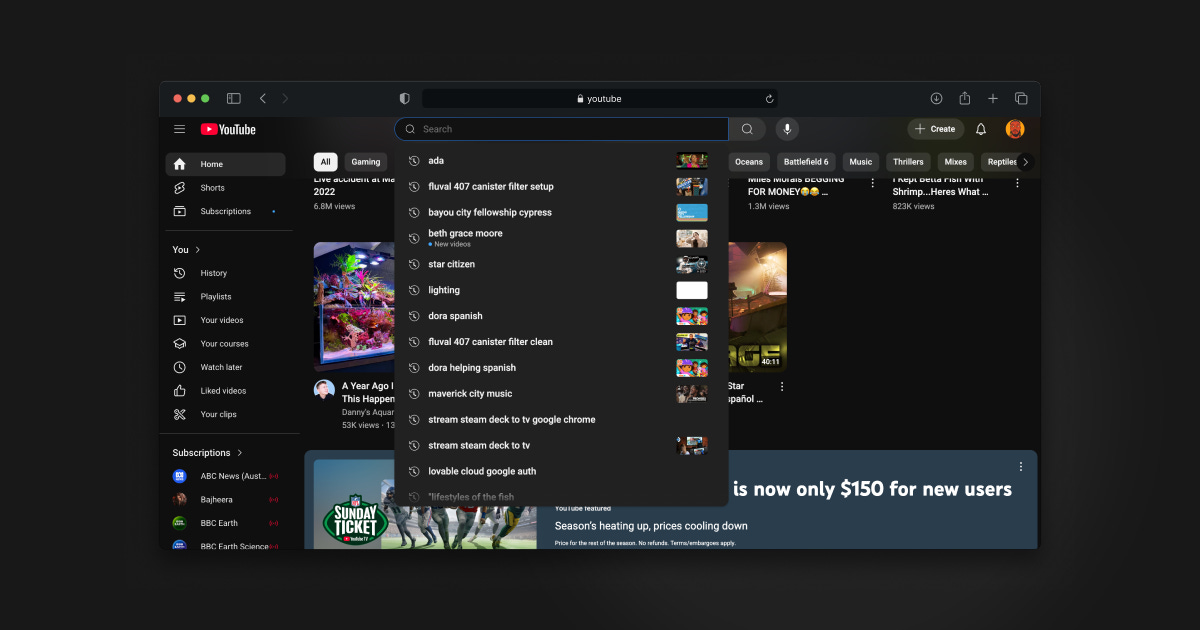Select the Thrillers category chip
The height and width of the screenshot is (630, 1200).
[908, 162]
